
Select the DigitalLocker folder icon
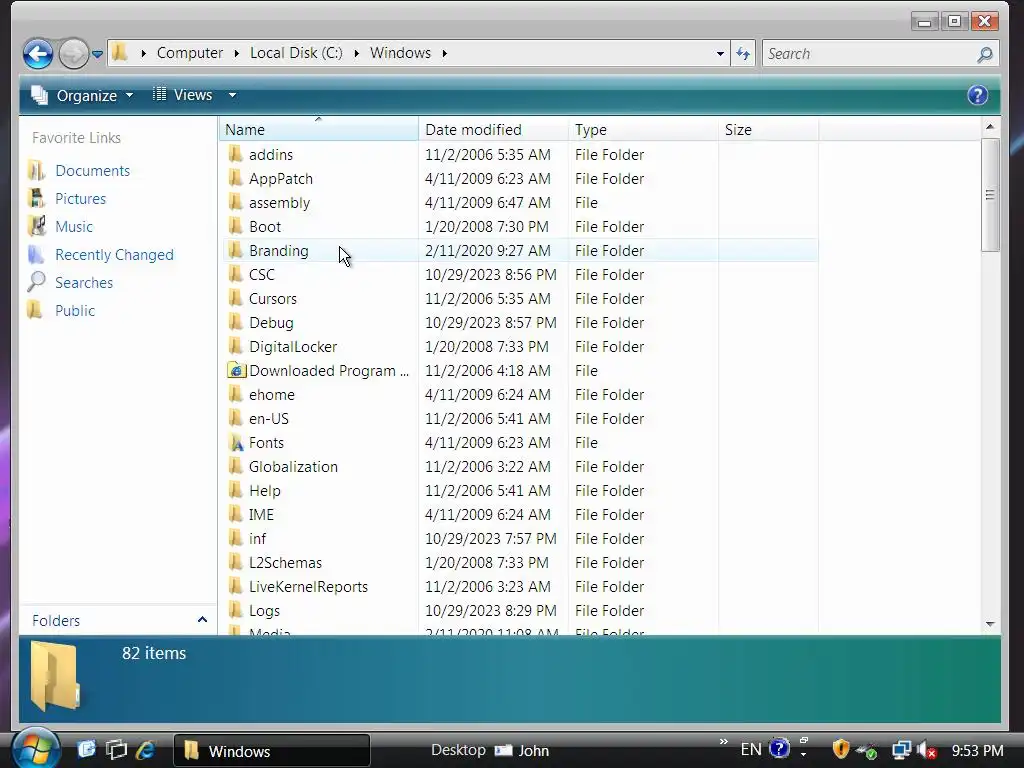236,347
